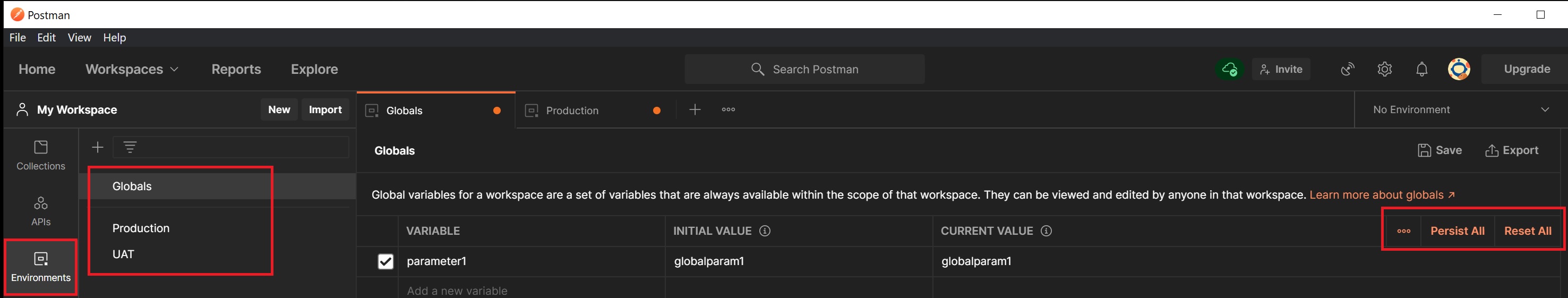Open the tab overflow three-dots menu
Image resolution: width=1568 pixels, height=298 pixels.
tap(728, 110)
